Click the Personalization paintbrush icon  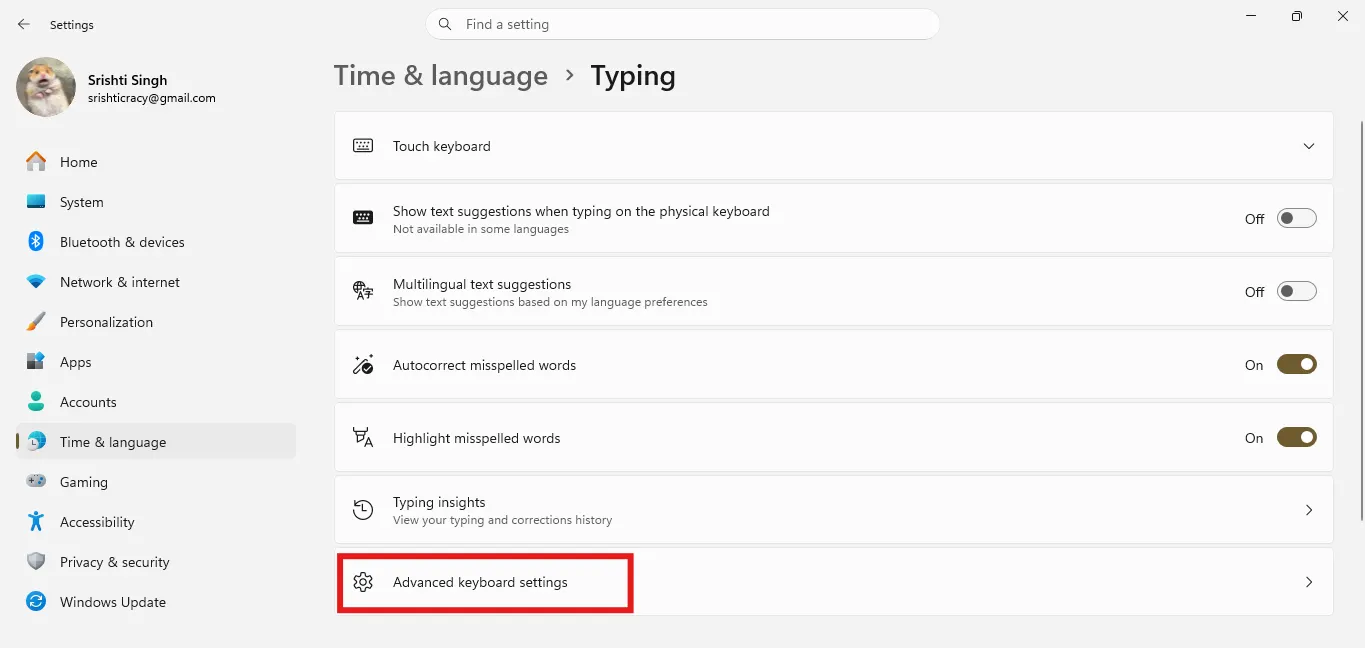(x=36, y=322)
